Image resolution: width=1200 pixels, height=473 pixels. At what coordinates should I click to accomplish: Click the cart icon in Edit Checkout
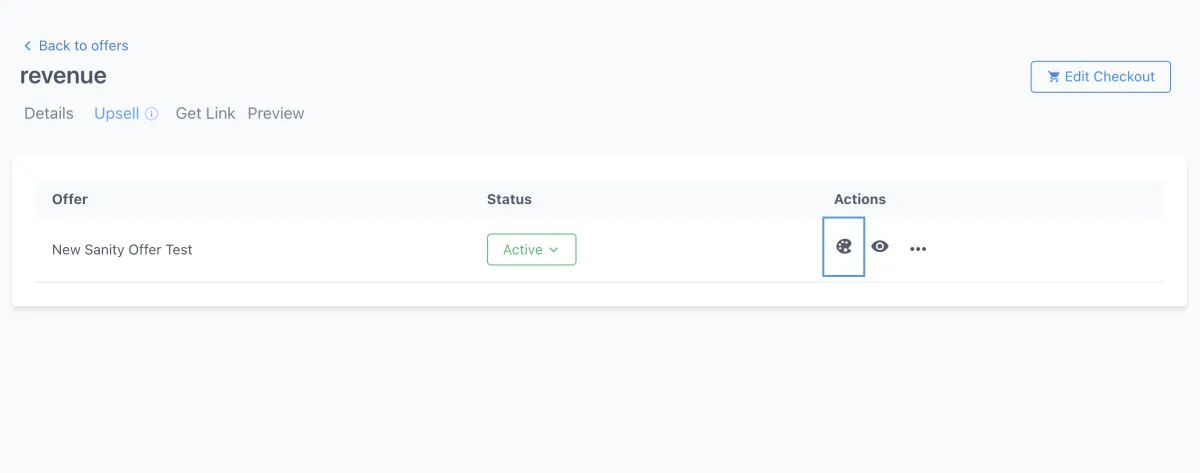pyautogui.click(x=1053, y=77)
